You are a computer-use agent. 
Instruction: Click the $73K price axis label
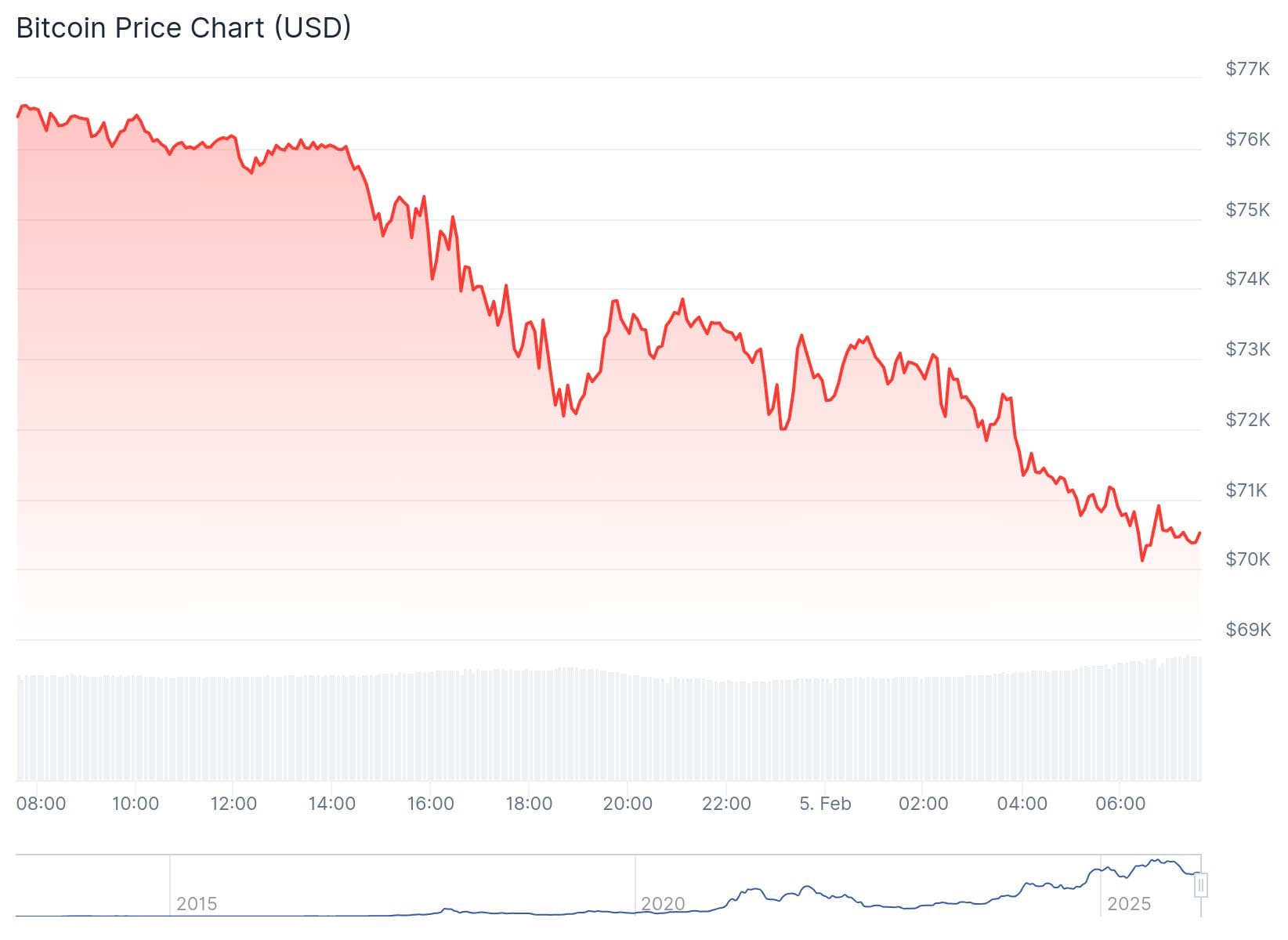pyautogui.click(x=1247, y=349)
